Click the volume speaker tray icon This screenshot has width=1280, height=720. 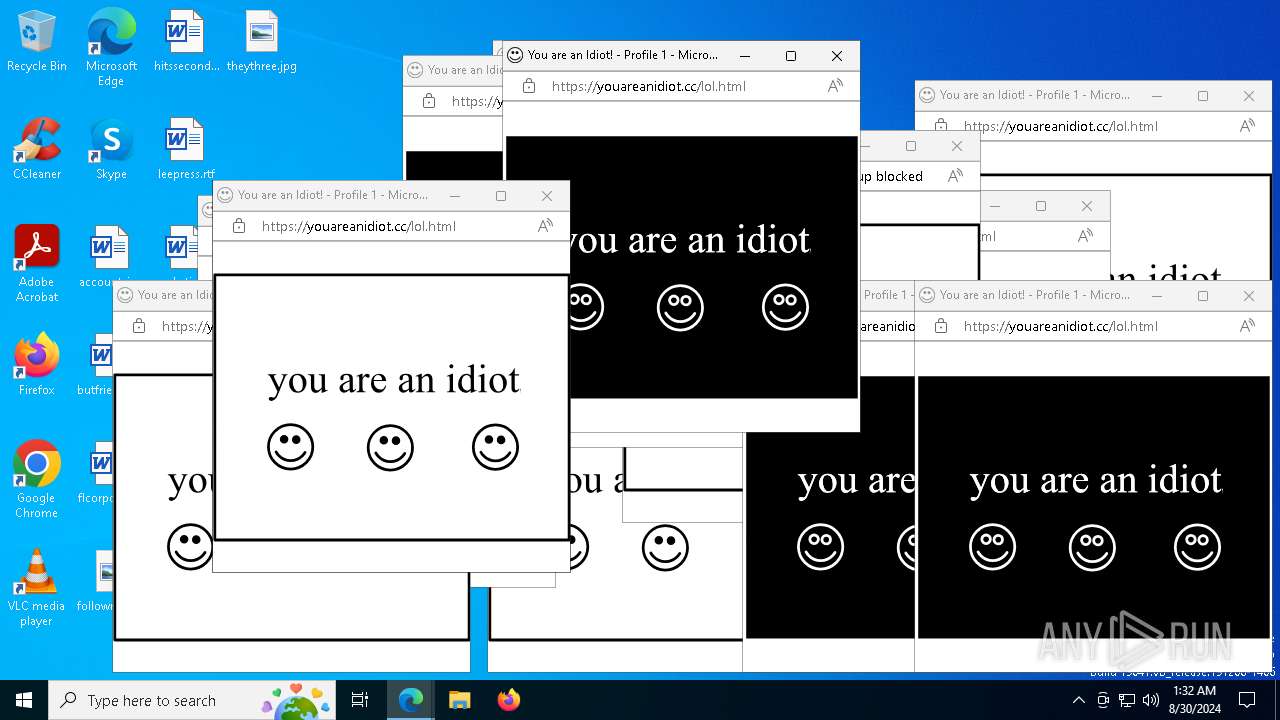pyautogui.click(x=1151, y=700)
